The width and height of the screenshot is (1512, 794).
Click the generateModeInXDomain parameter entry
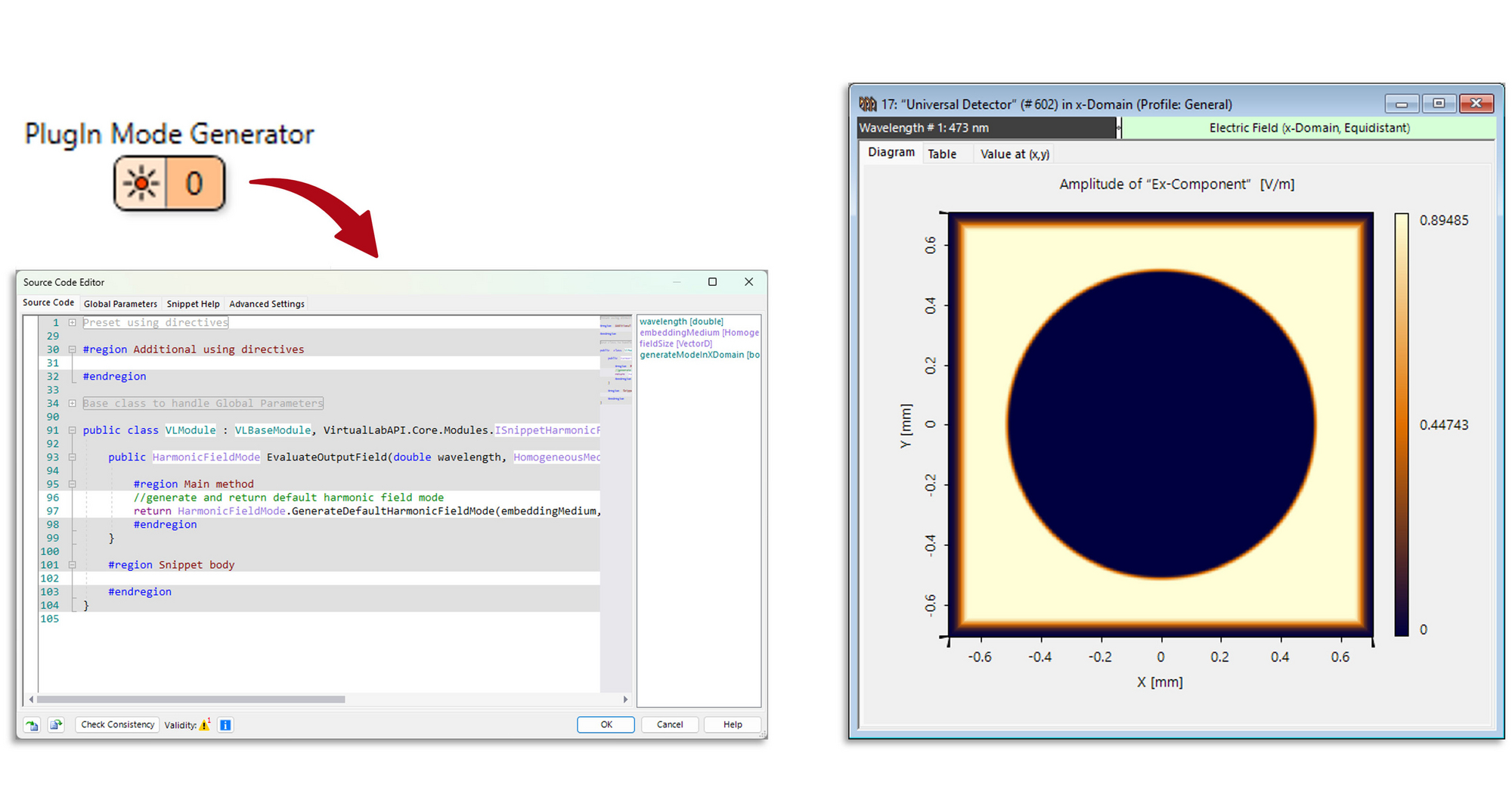699,355
